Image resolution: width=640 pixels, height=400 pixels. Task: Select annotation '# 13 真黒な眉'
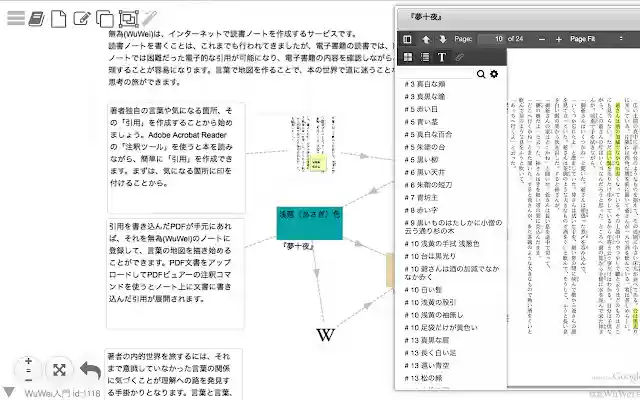click(426, 340)
